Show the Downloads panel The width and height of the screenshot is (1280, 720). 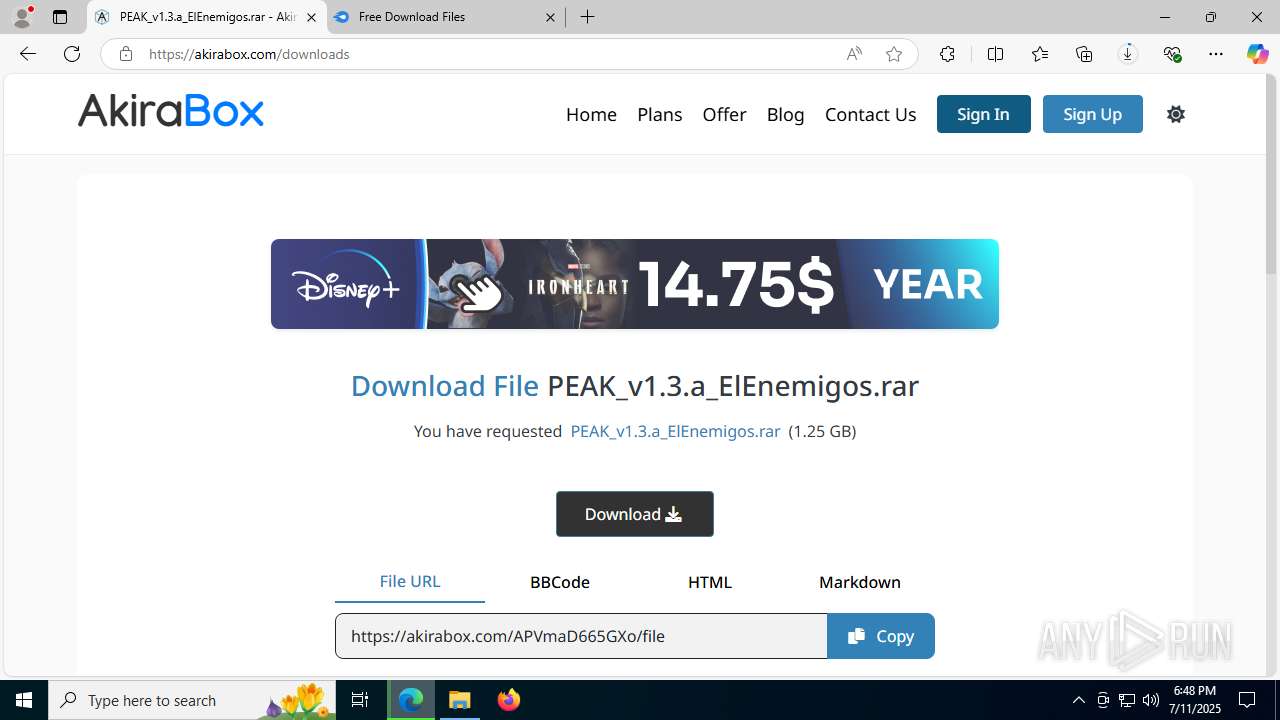[1128, 54]
